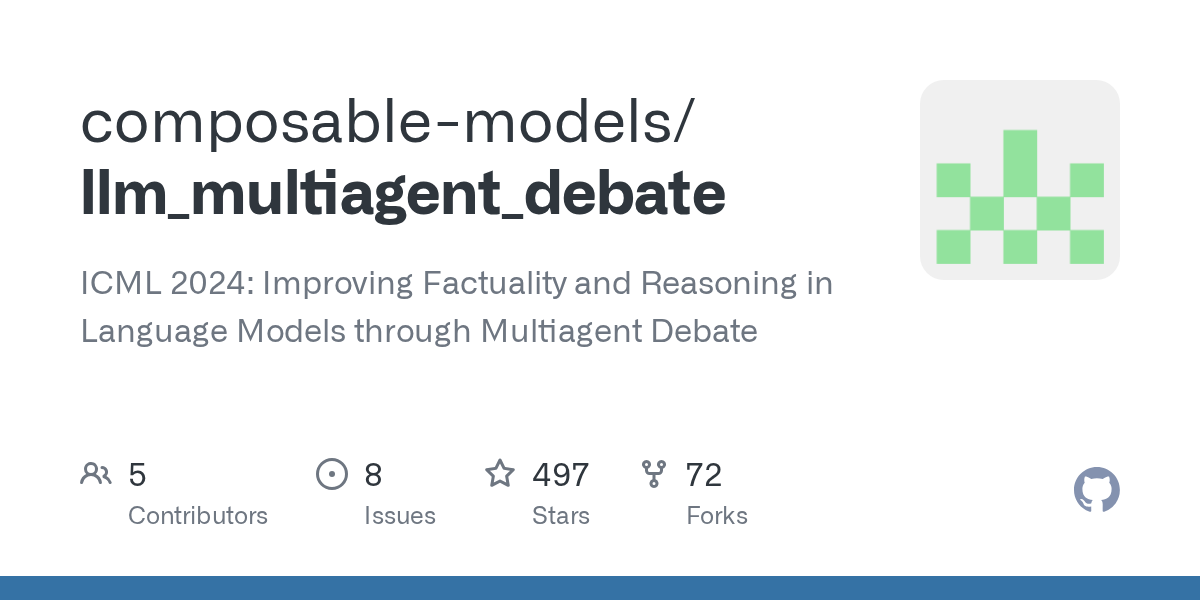Open the llm_multiagent_debate repository title
The width and height of the screenshot is (1200, 600).
(x=403, y=193)
